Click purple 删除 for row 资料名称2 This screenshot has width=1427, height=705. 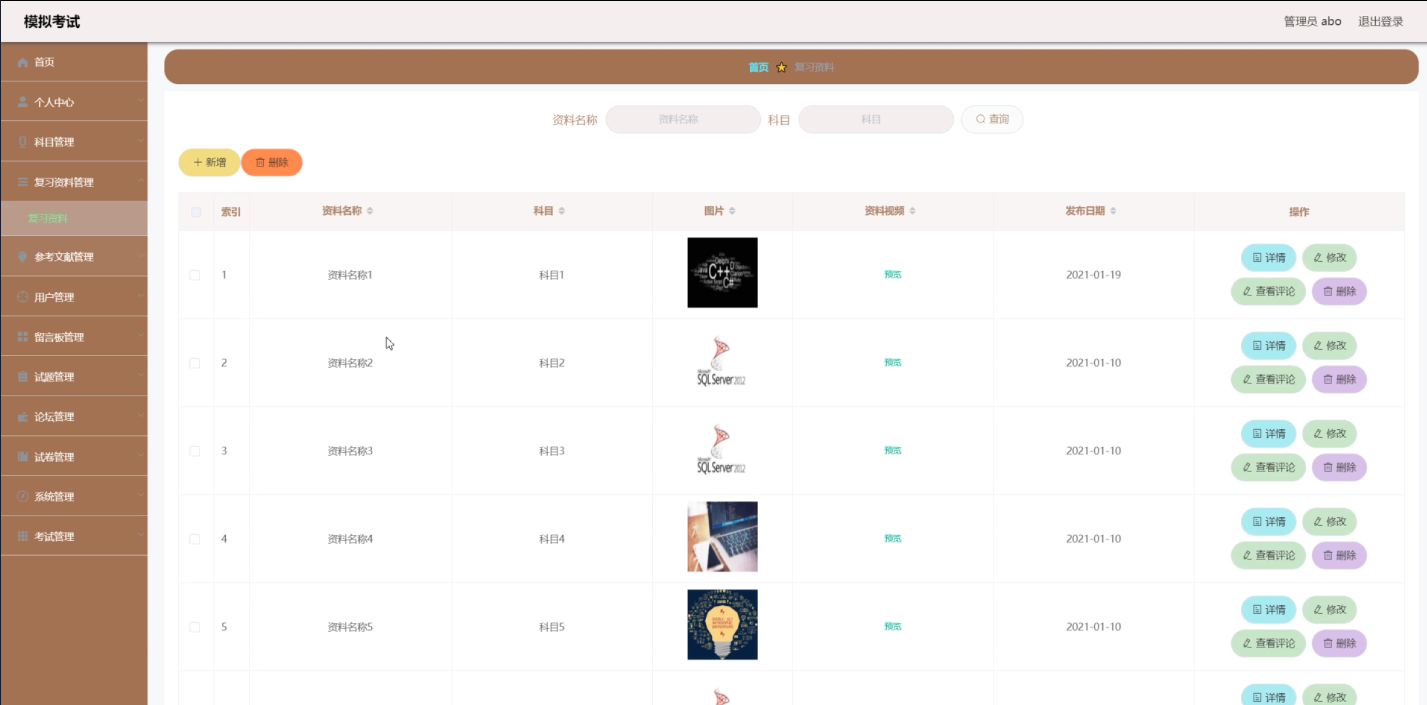(1339, 380)
